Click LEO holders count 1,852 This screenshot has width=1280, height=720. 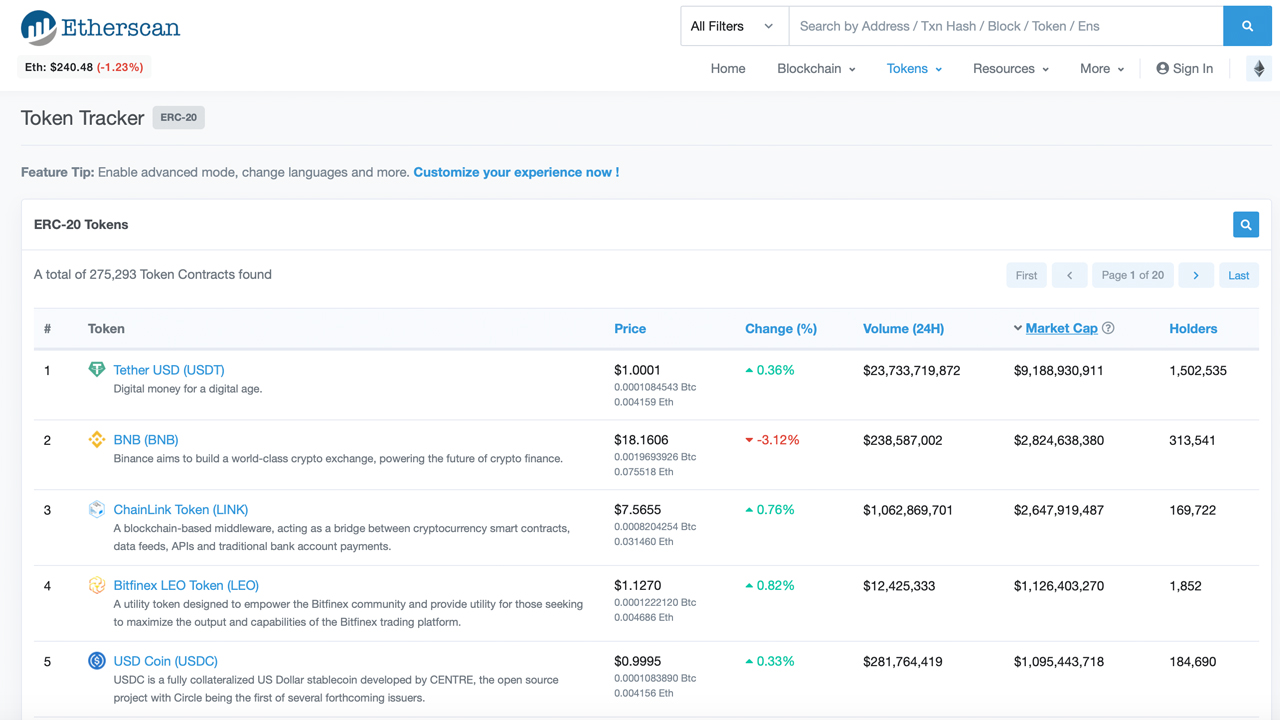point(1185,586)
